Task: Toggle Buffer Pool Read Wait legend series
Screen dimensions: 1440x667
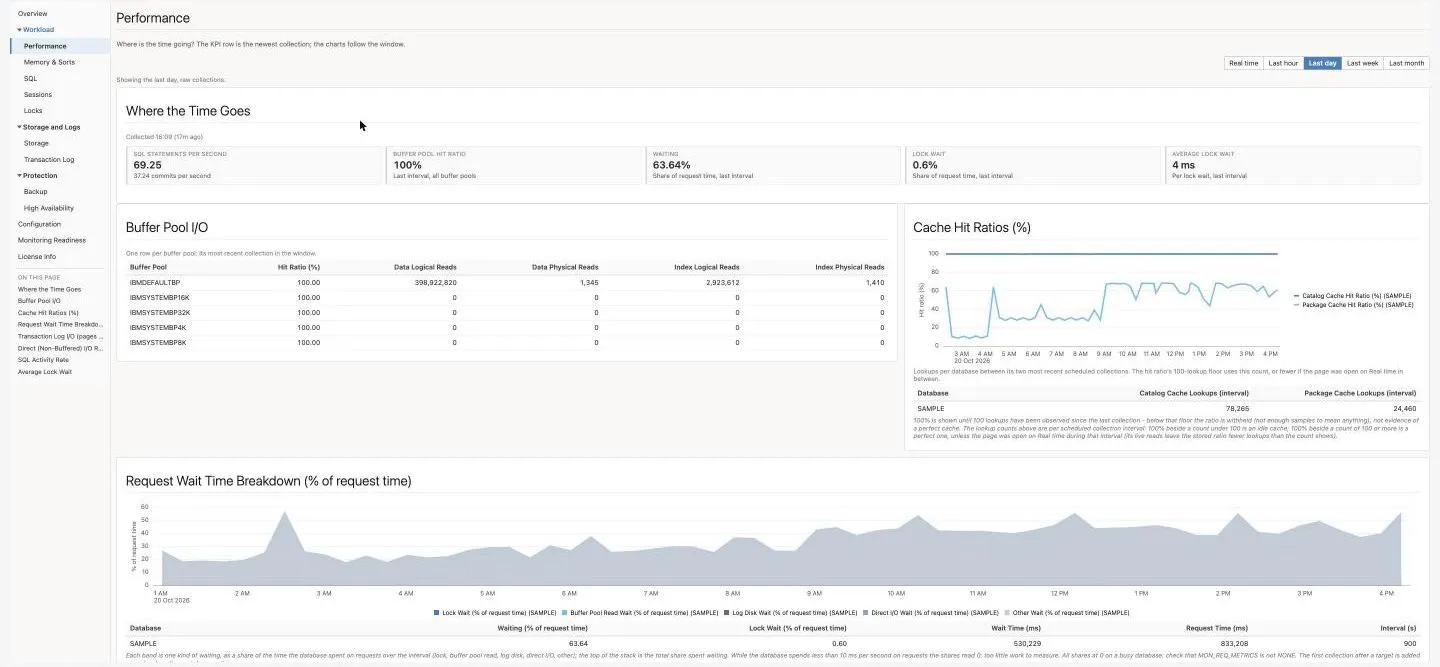Action: tap(641, 612)
